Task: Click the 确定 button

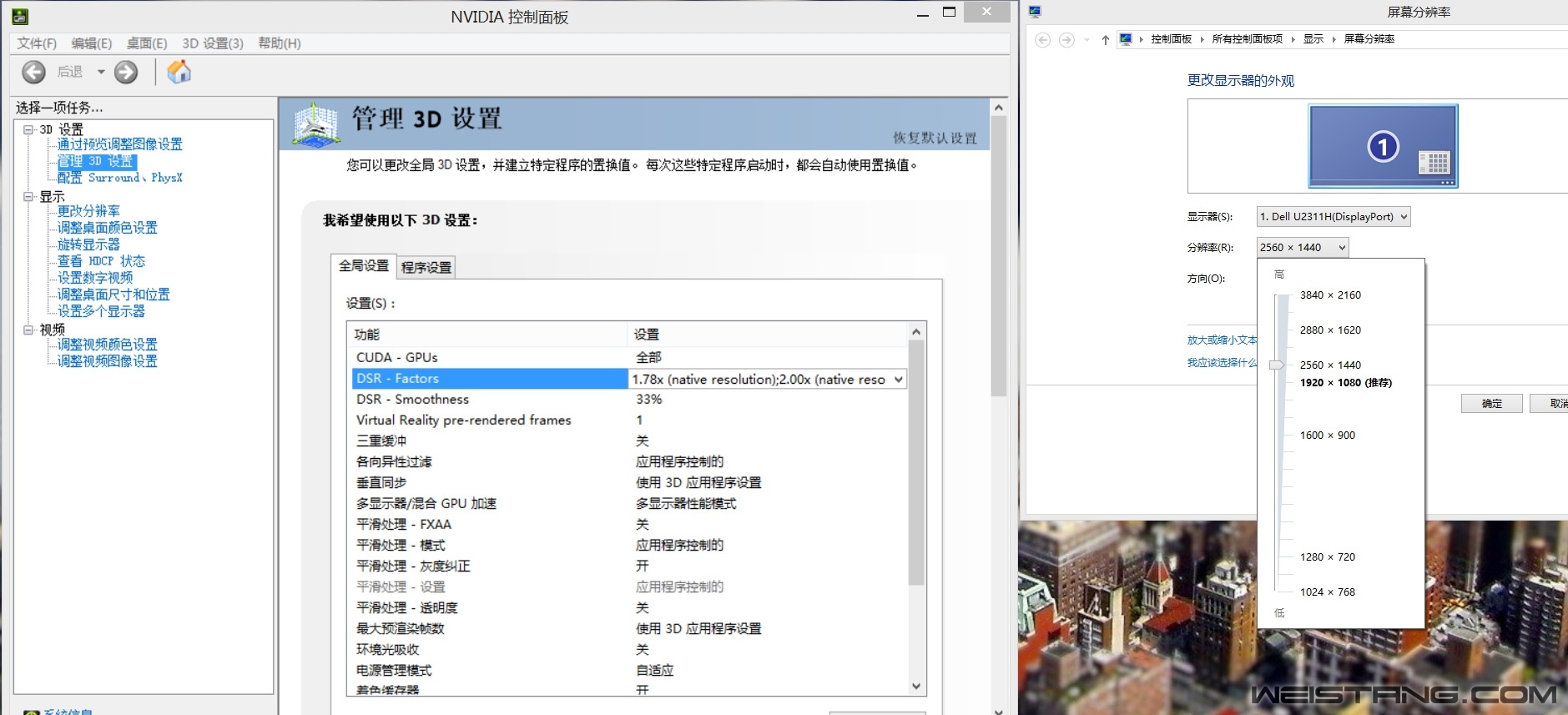Action: [x=1492, y=404]
